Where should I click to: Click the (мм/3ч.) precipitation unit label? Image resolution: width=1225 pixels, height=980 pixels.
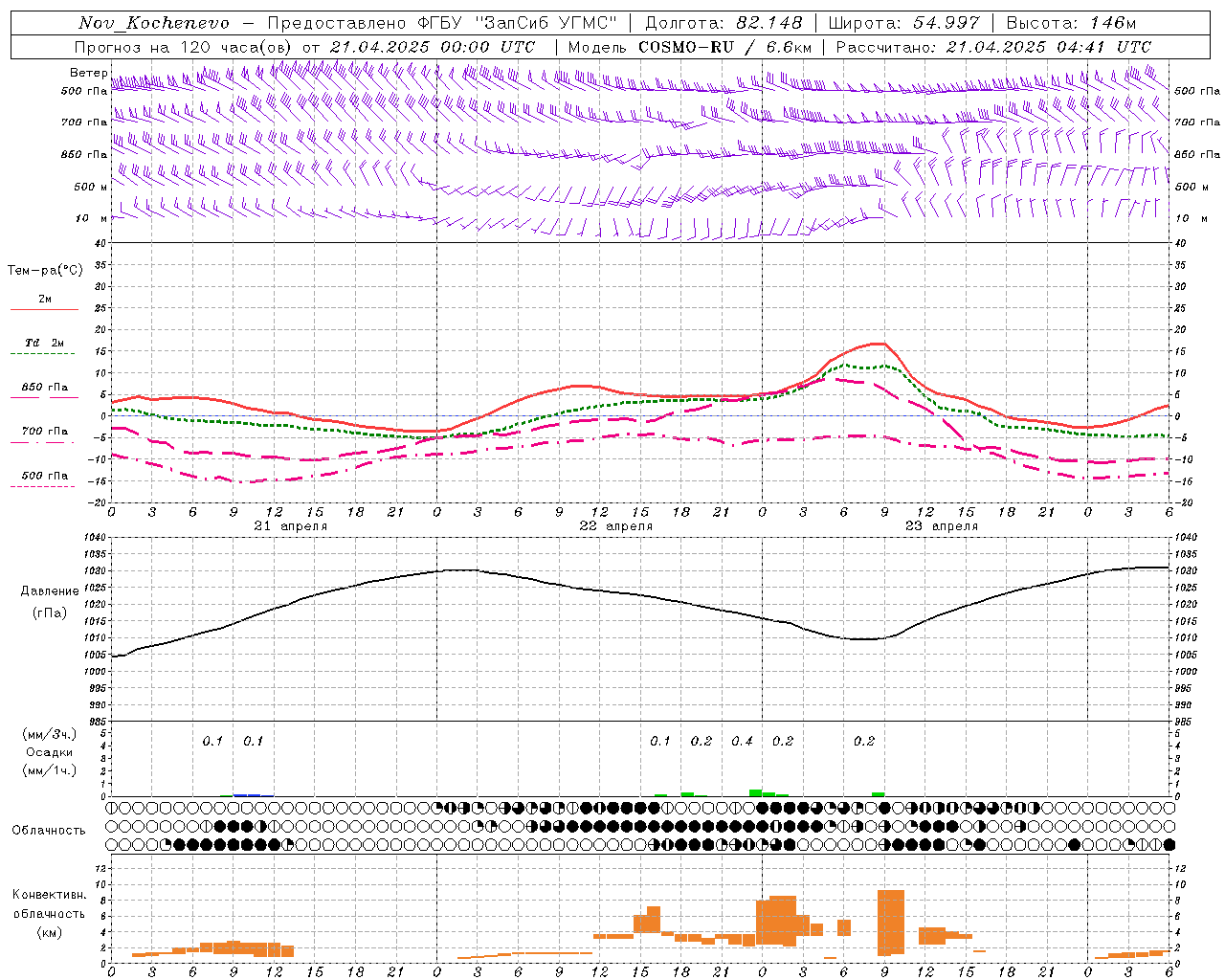(x=50, y=734)
